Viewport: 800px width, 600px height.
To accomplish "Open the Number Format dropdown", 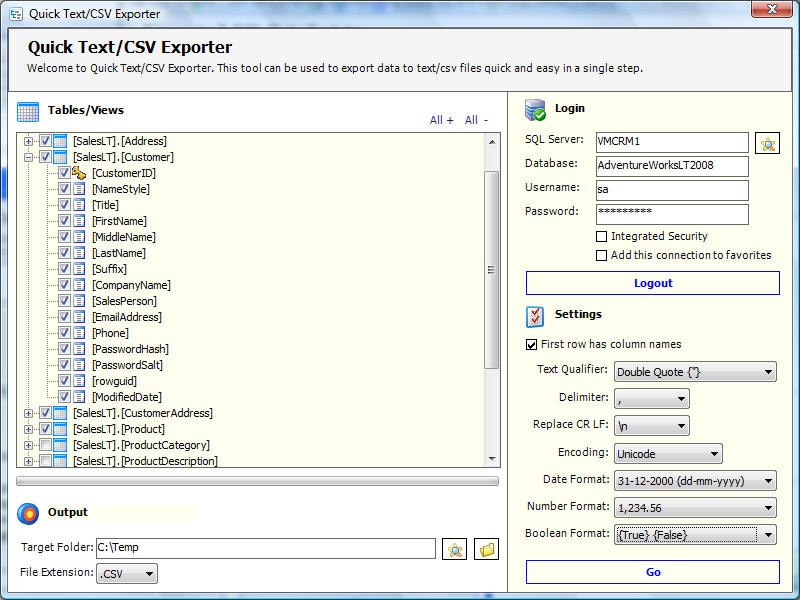I will (695, 508).
